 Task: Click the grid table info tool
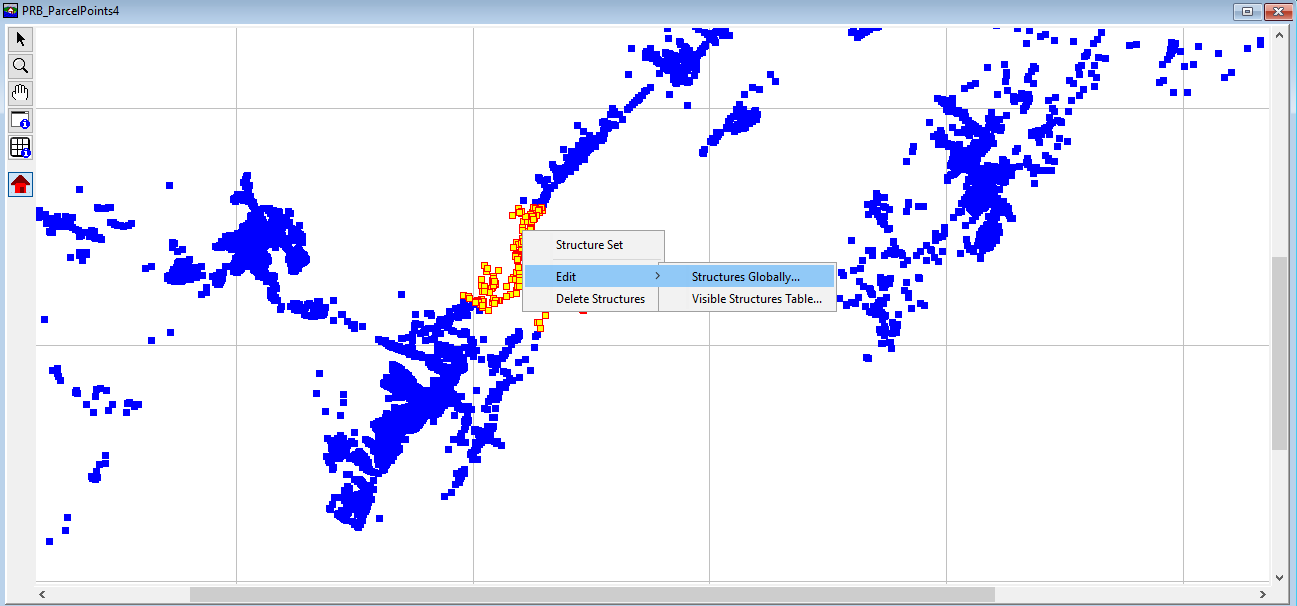(x=20, y=148)
